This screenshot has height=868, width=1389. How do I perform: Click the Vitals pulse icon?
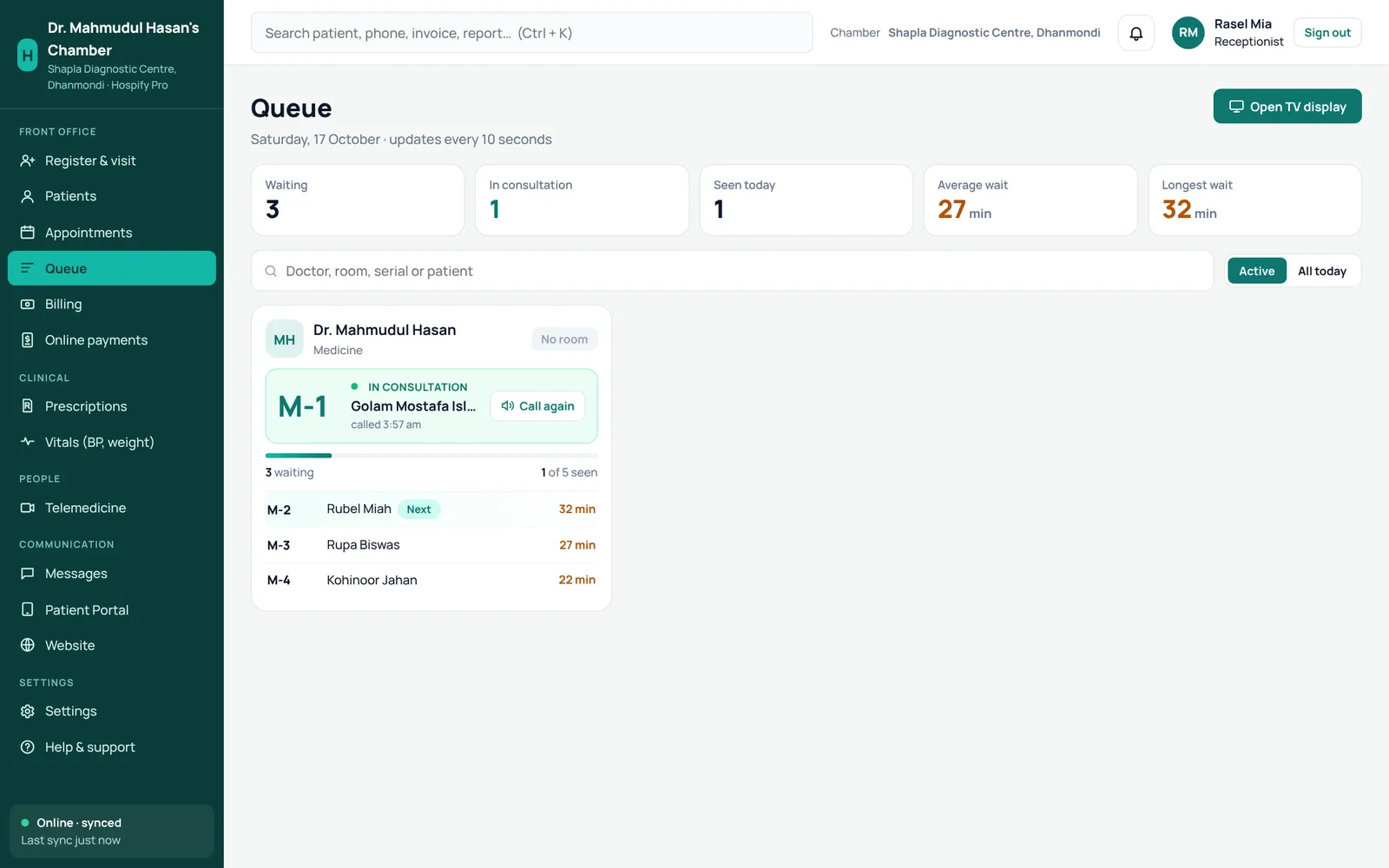tap(28, 442)
